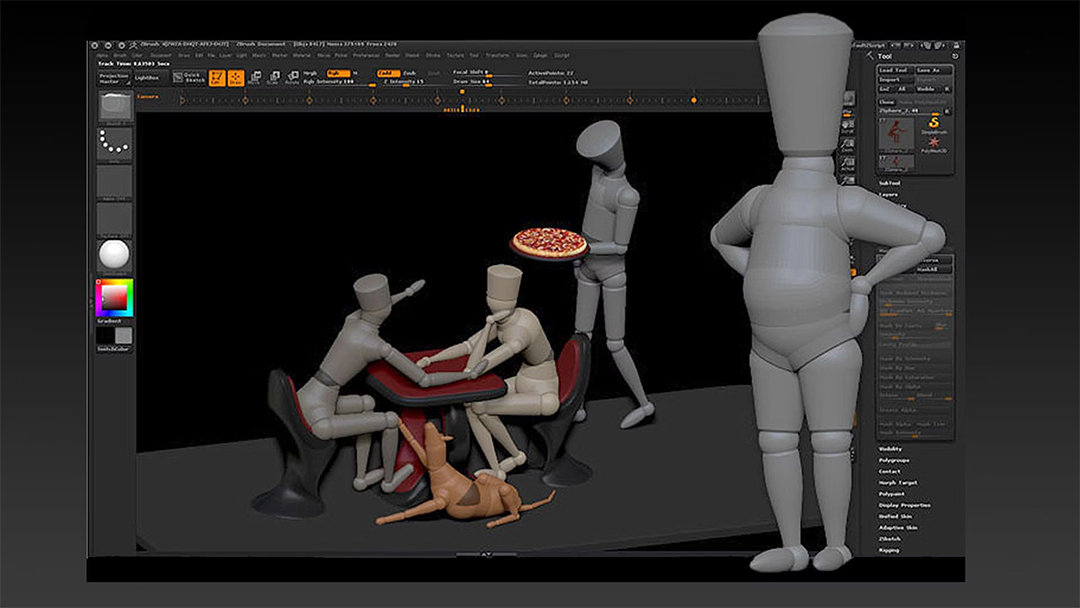The height and width of the screenshot is (608, 1080).
Task: Click the SwitchColor button
Action: (114, 349)
